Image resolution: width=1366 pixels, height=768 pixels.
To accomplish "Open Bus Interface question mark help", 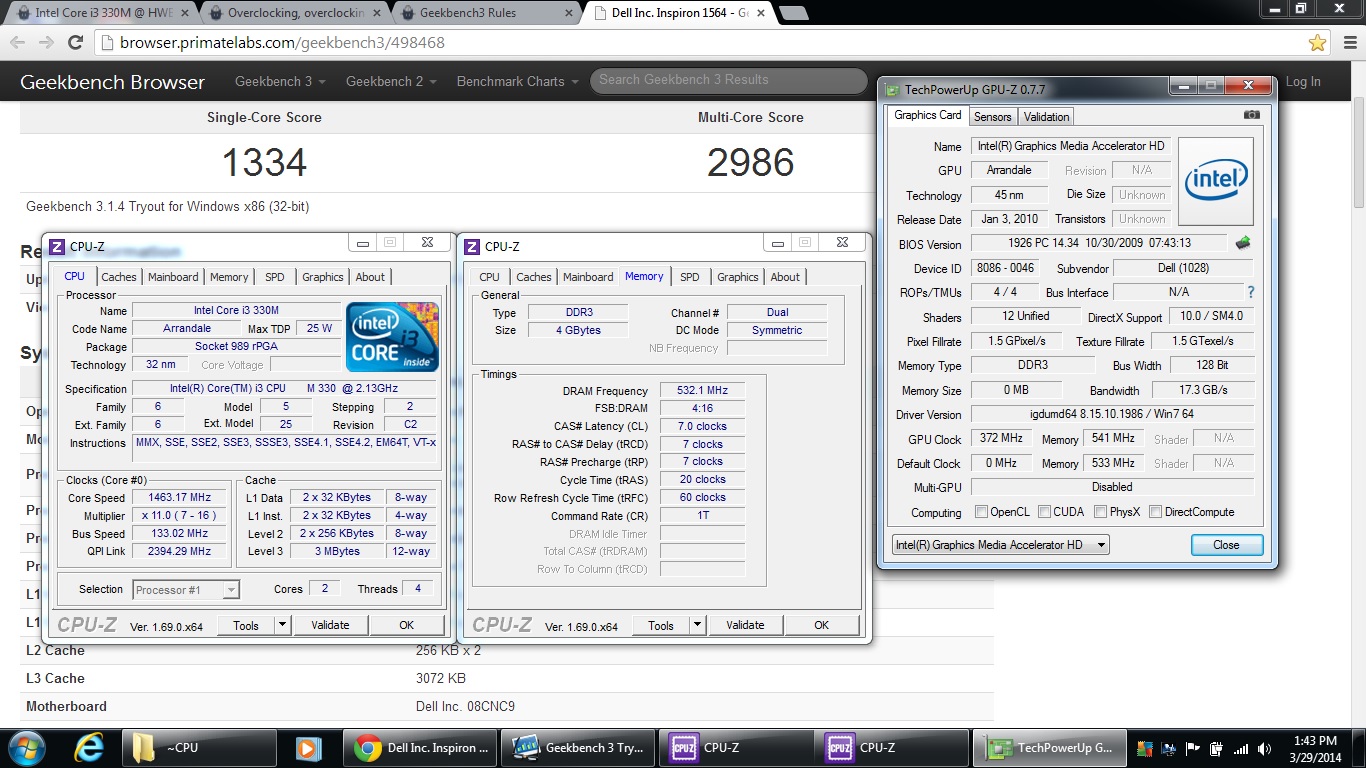I will [1250, 292].
